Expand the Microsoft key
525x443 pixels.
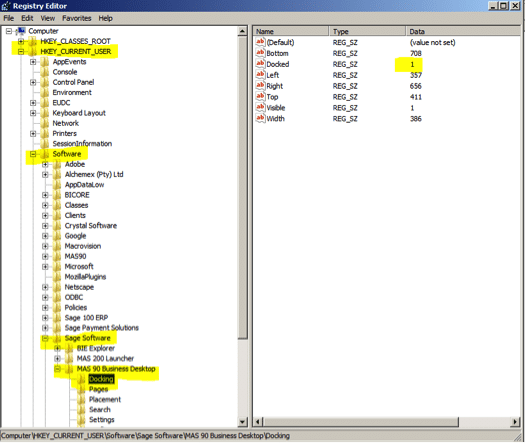pyautogui.click(x=45, y=267)
